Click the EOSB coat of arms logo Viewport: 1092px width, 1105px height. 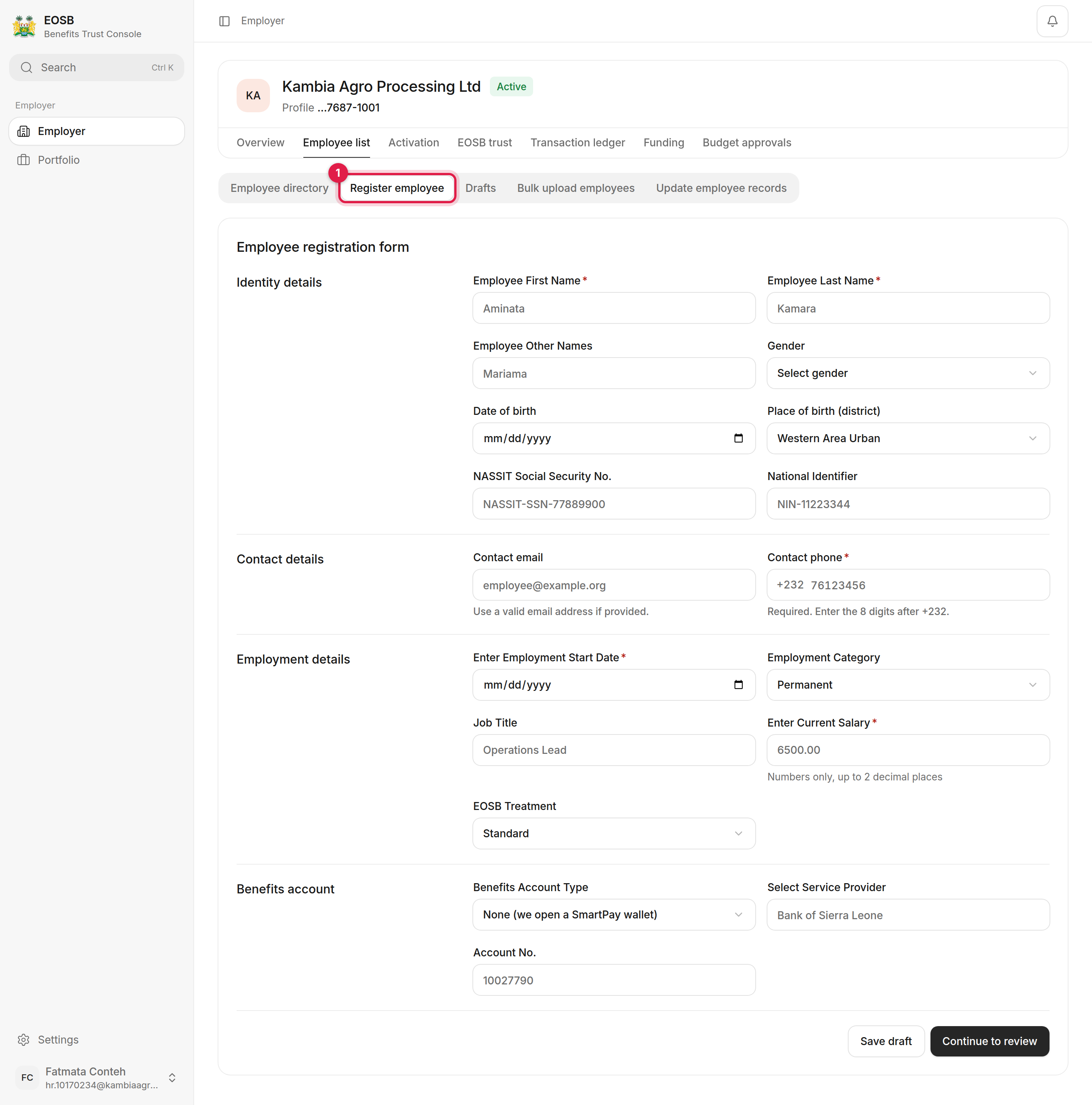pos(25,26)
